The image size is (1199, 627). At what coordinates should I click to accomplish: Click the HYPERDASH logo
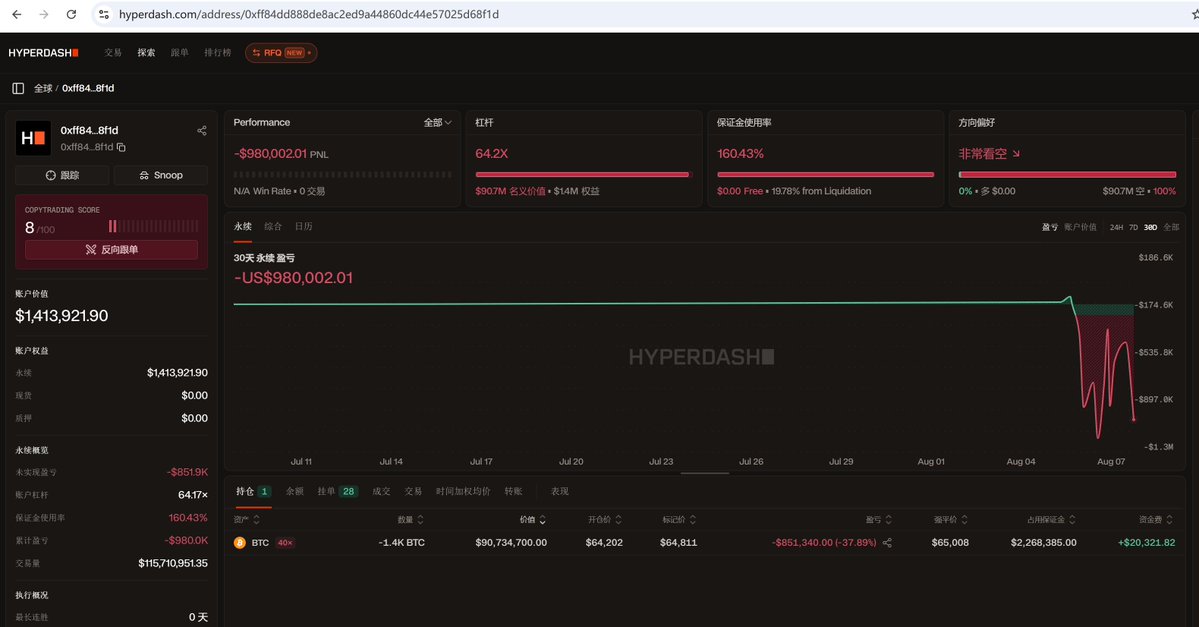[x=44, y=53]
